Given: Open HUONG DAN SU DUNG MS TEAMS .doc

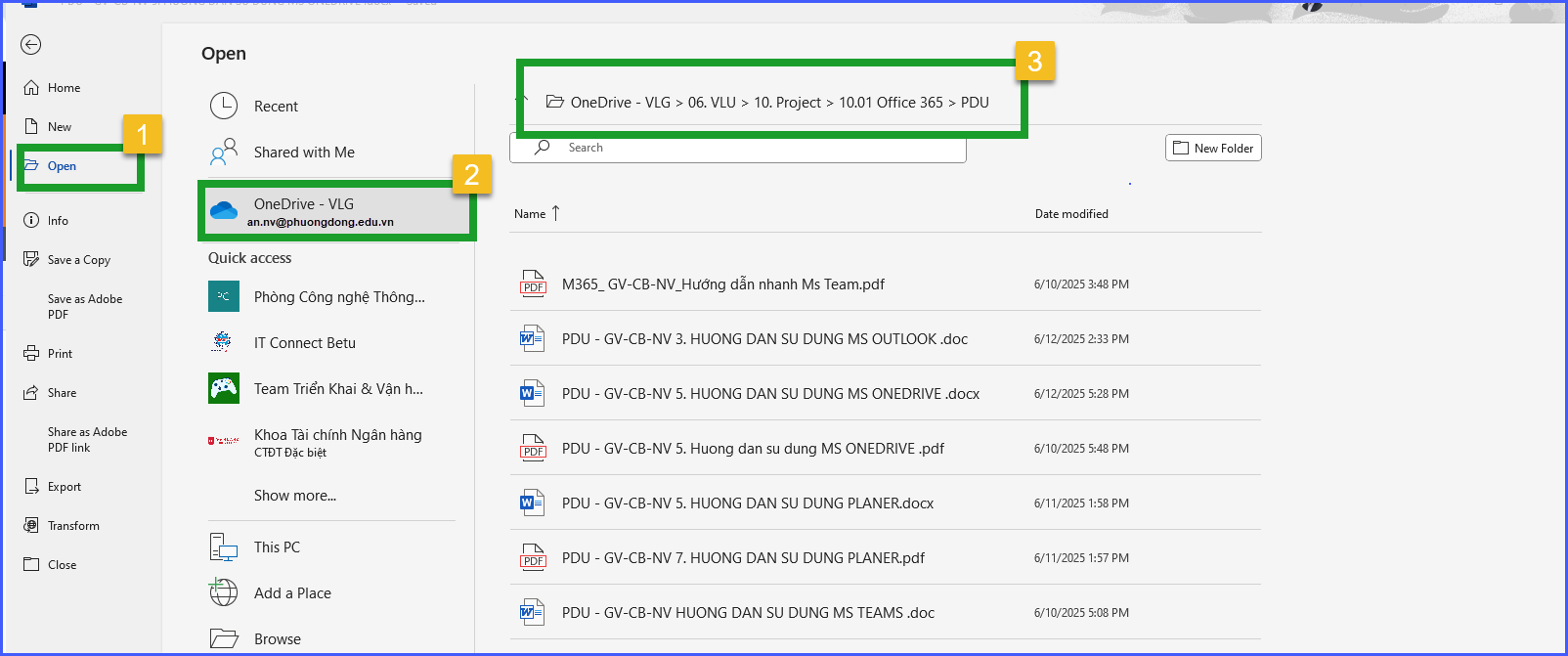Looking at the screenshot, I should (748, 613).
